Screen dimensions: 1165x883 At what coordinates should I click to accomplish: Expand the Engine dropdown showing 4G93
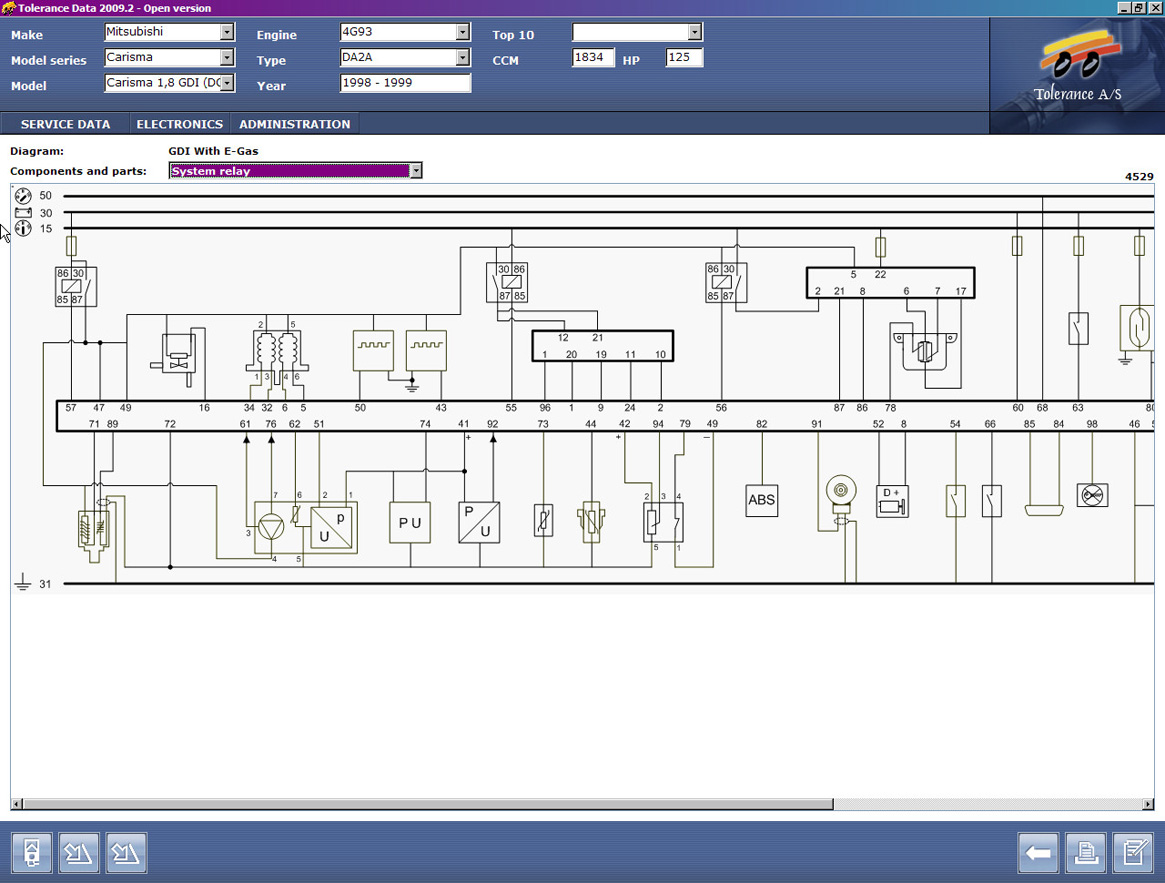[462, 32]
